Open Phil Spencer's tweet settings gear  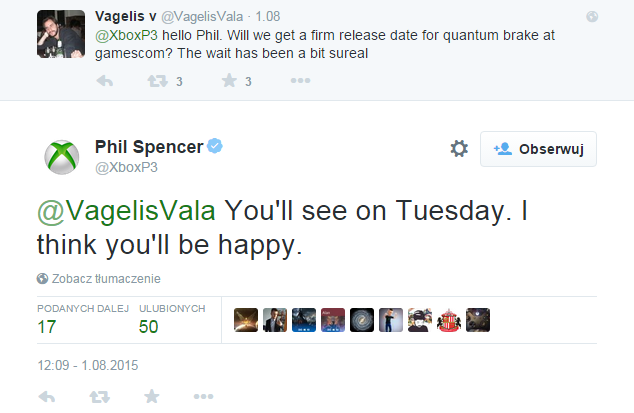(x=459, y=148)
